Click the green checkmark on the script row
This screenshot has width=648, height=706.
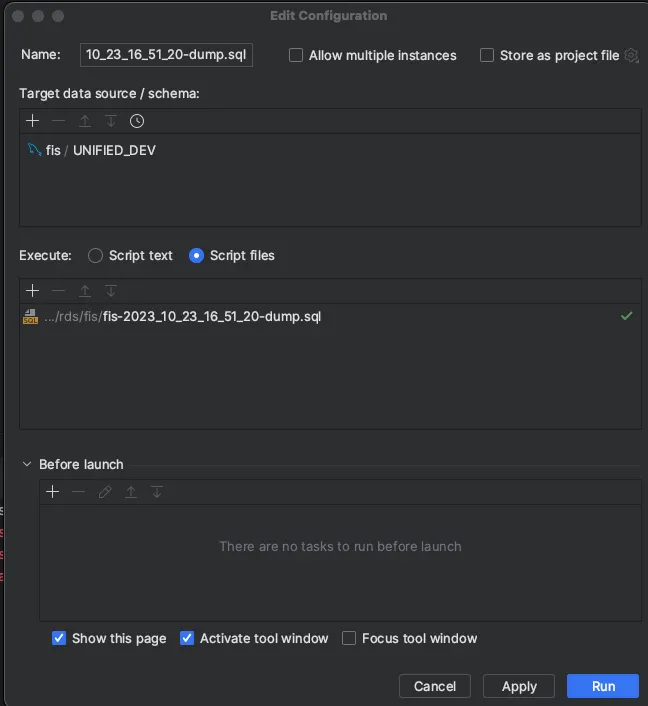(626, 316)
